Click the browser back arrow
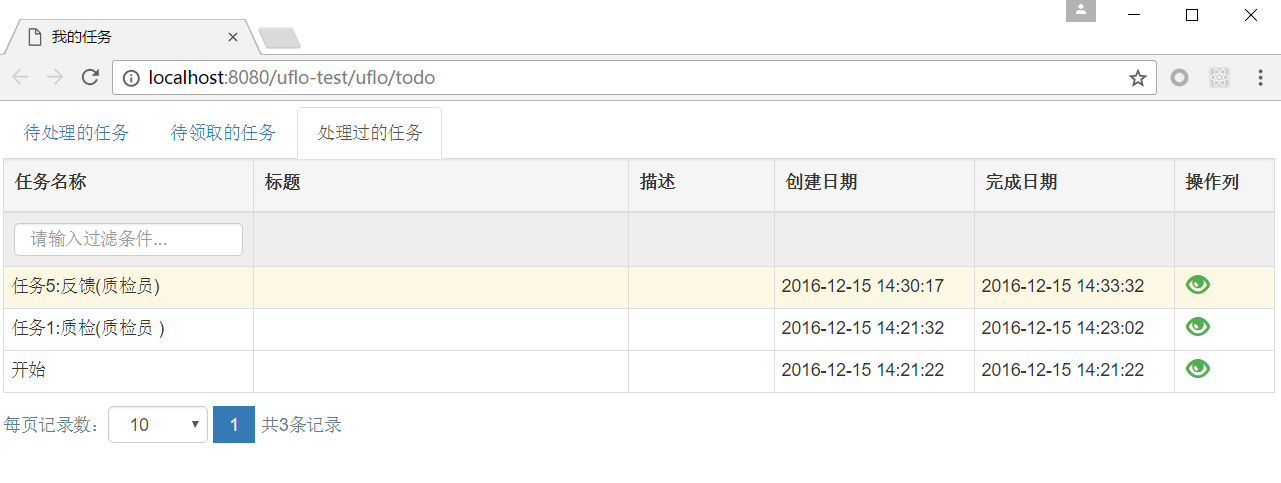The width and height of the screenshot is (1281, 483). point(21,77)
